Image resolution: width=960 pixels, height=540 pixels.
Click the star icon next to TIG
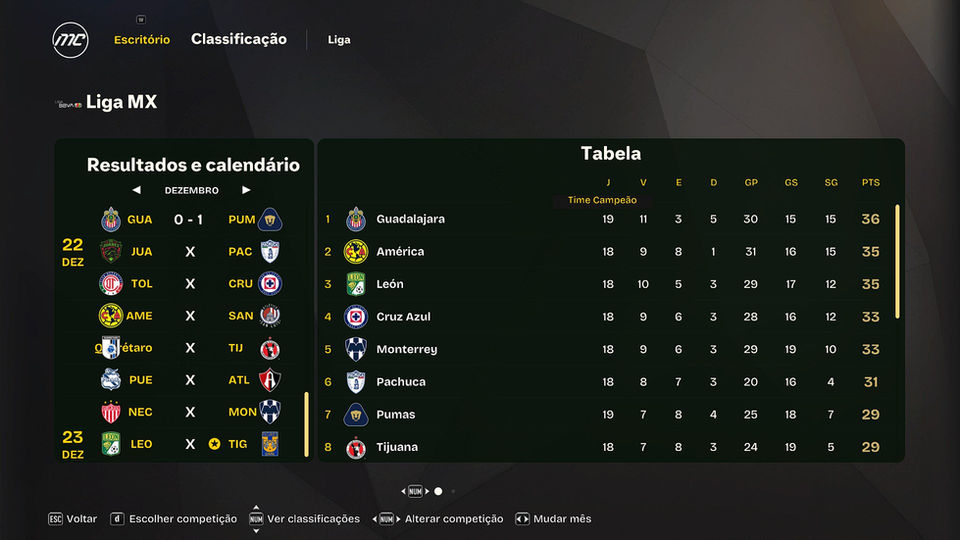point(214,444)
